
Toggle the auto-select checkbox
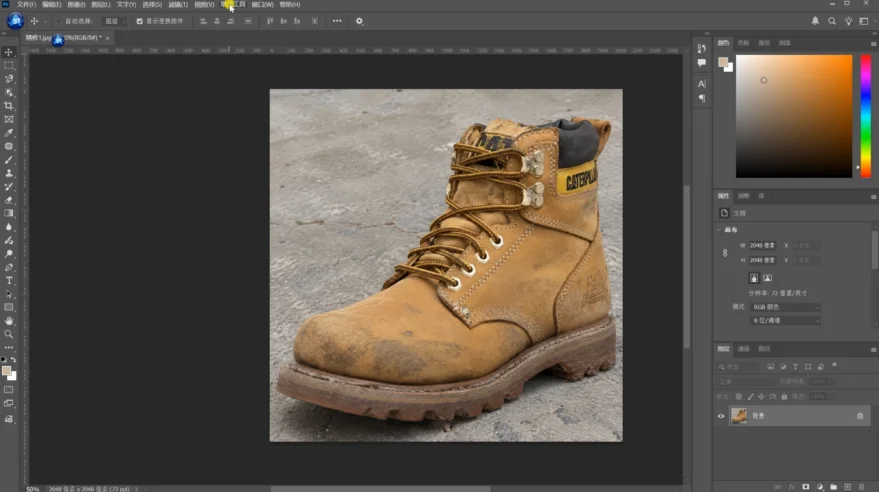(x=59, y=21)
